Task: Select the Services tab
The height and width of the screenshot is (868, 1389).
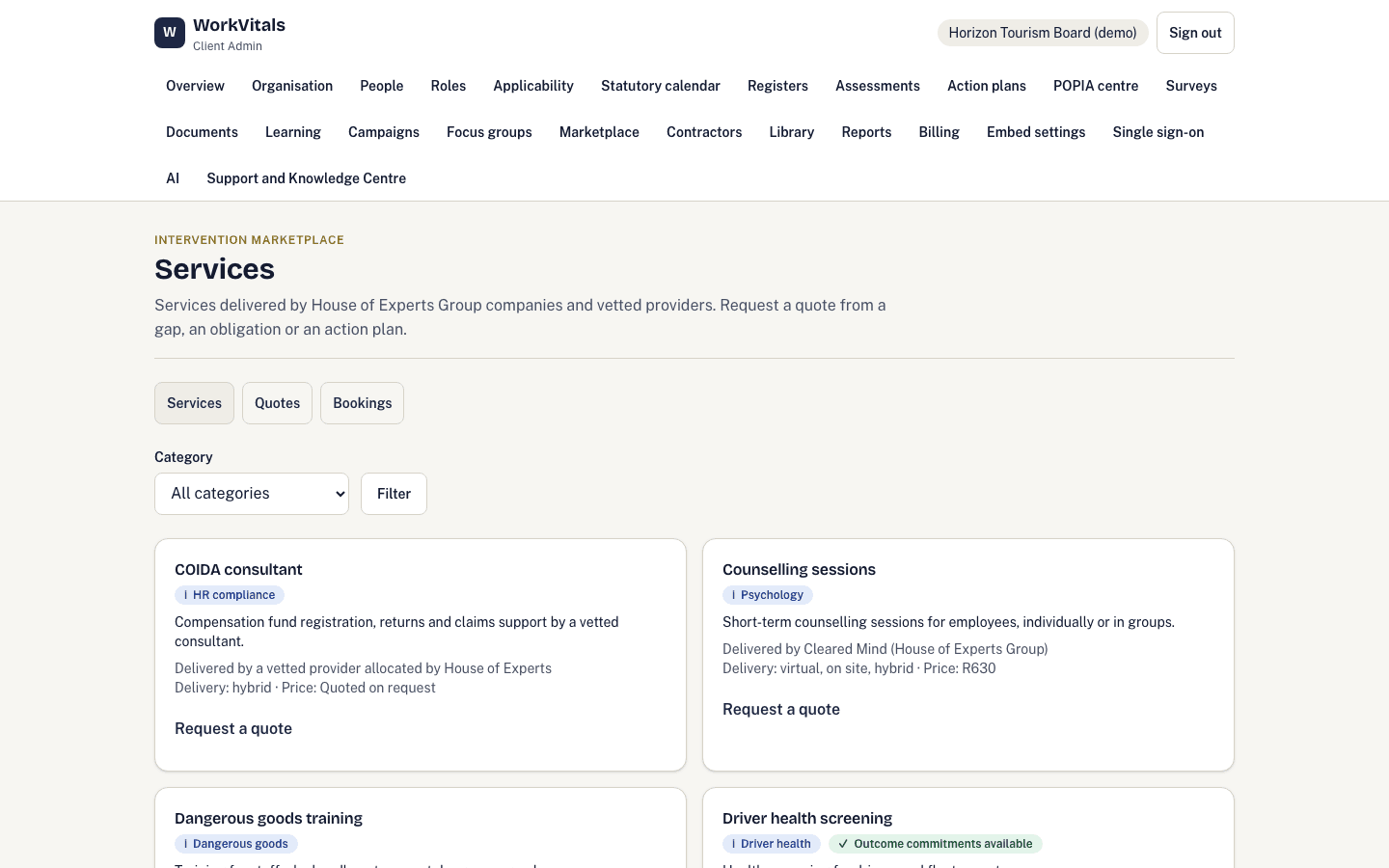Action: pyautogui.click(x=194, y=403)
